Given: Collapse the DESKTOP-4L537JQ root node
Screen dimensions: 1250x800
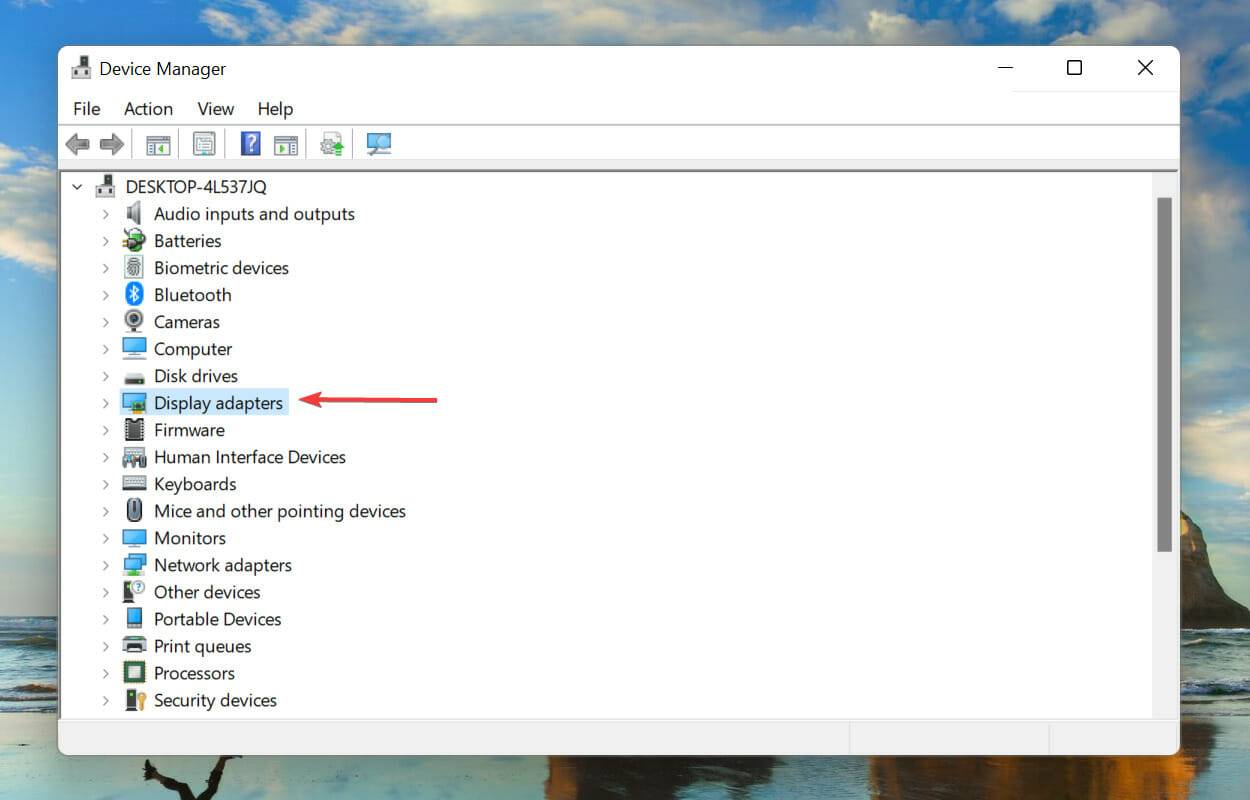Looking at the screenshot, I should pos(77,186).
